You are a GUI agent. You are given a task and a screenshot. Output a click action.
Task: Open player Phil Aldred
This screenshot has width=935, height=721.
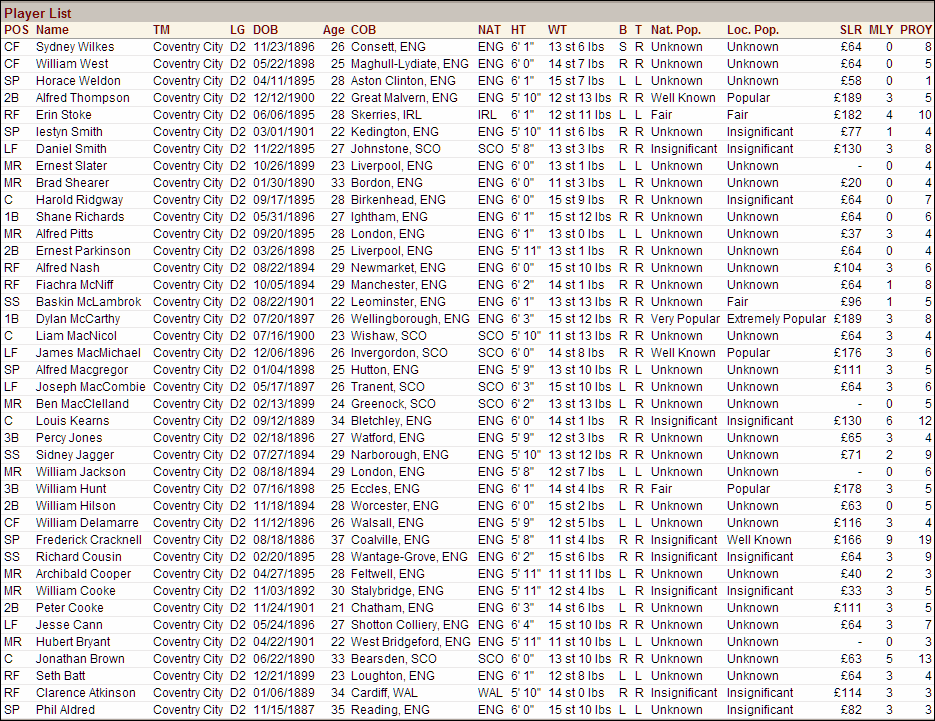[65, 710]
